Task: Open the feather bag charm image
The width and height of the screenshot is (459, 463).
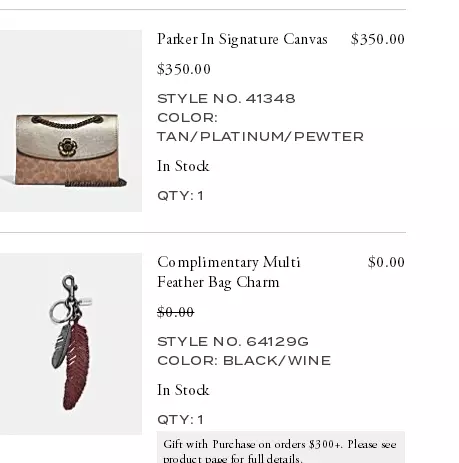Action: (71, 344)
